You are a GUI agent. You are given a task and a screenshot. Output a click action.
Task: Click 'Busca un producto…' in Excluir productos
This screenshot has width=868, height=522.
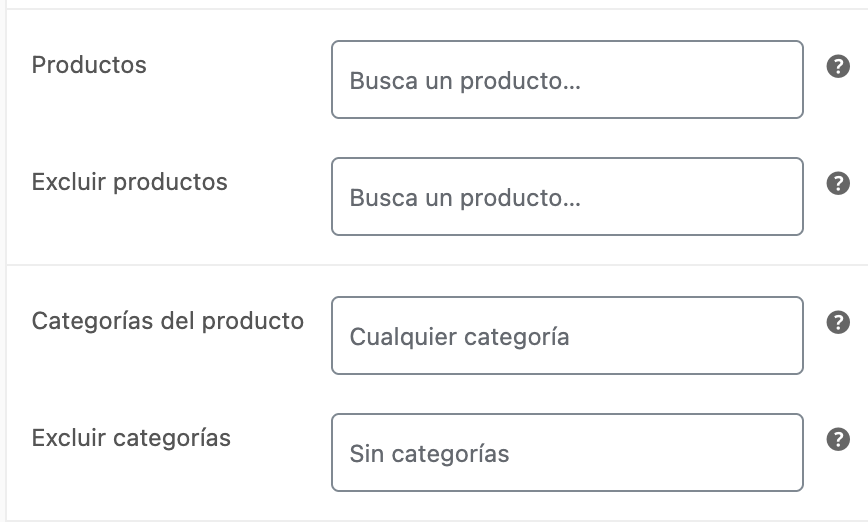pyautogui.click(x=465, y=198)
